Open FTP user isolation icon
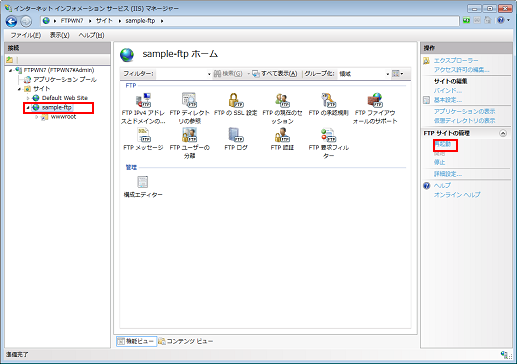 coord(189,143)
